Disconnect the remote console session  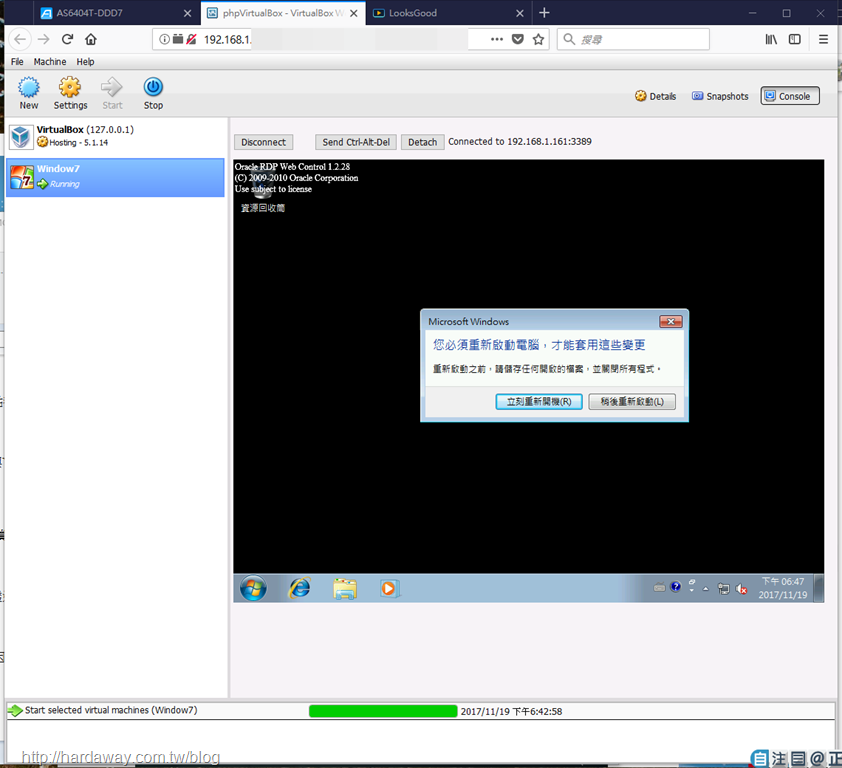pyautogui.click(x=264, y=142)
